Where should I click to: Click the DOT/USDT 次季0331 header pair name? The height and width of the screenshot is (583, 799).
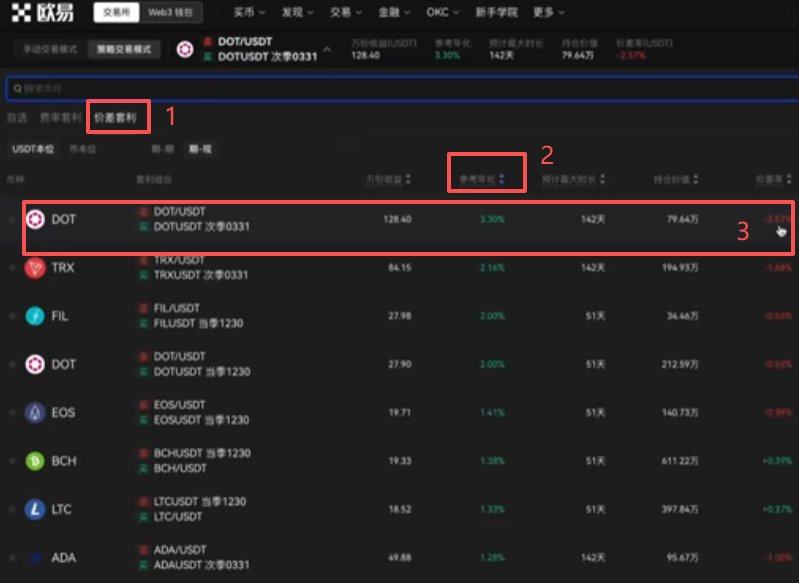pos(267,49)
